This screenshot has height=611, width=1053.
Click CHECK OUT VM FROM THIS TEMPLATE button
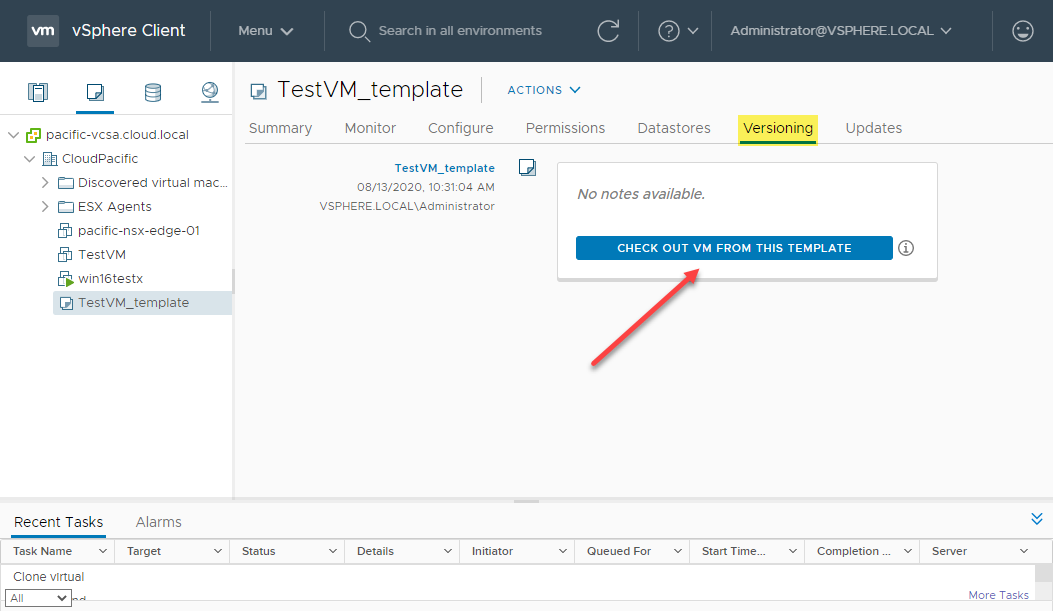coord(734,248)
